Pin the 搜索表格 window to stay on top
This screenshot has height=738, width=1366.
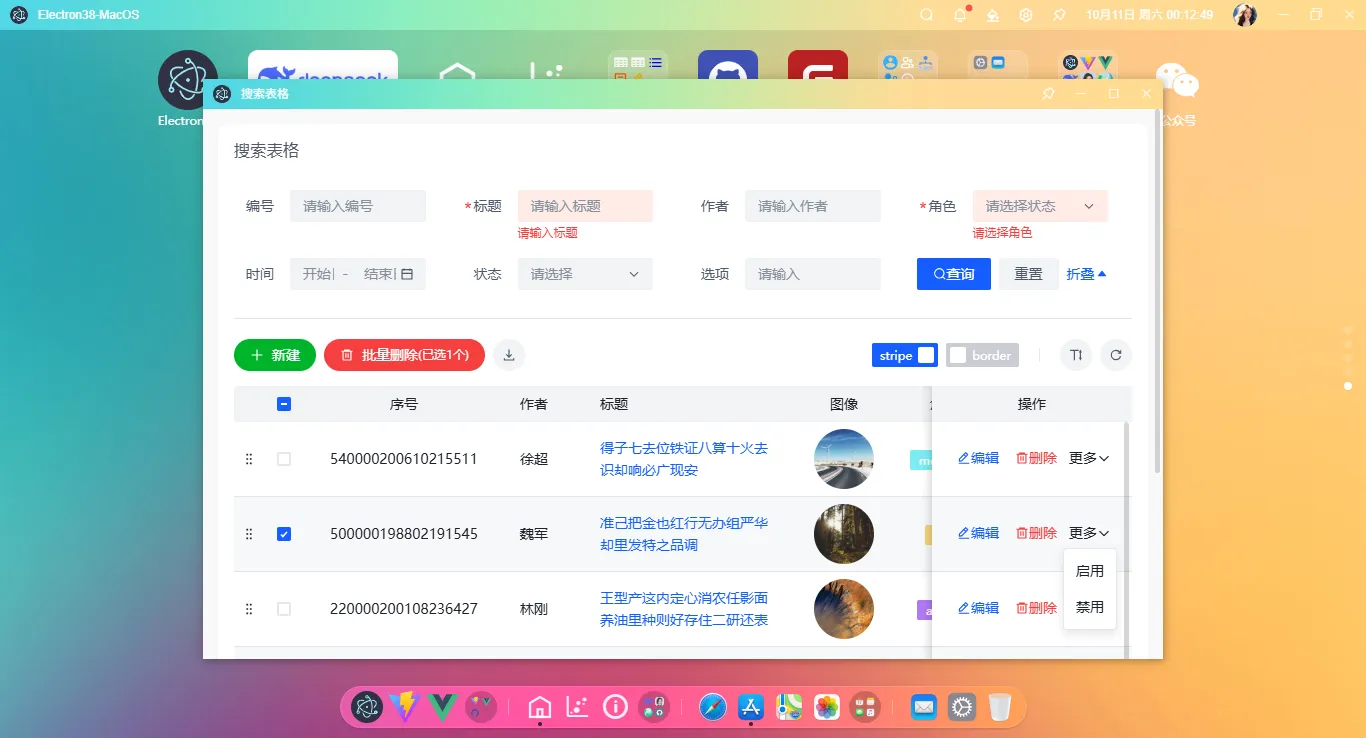click(1047, 93)
